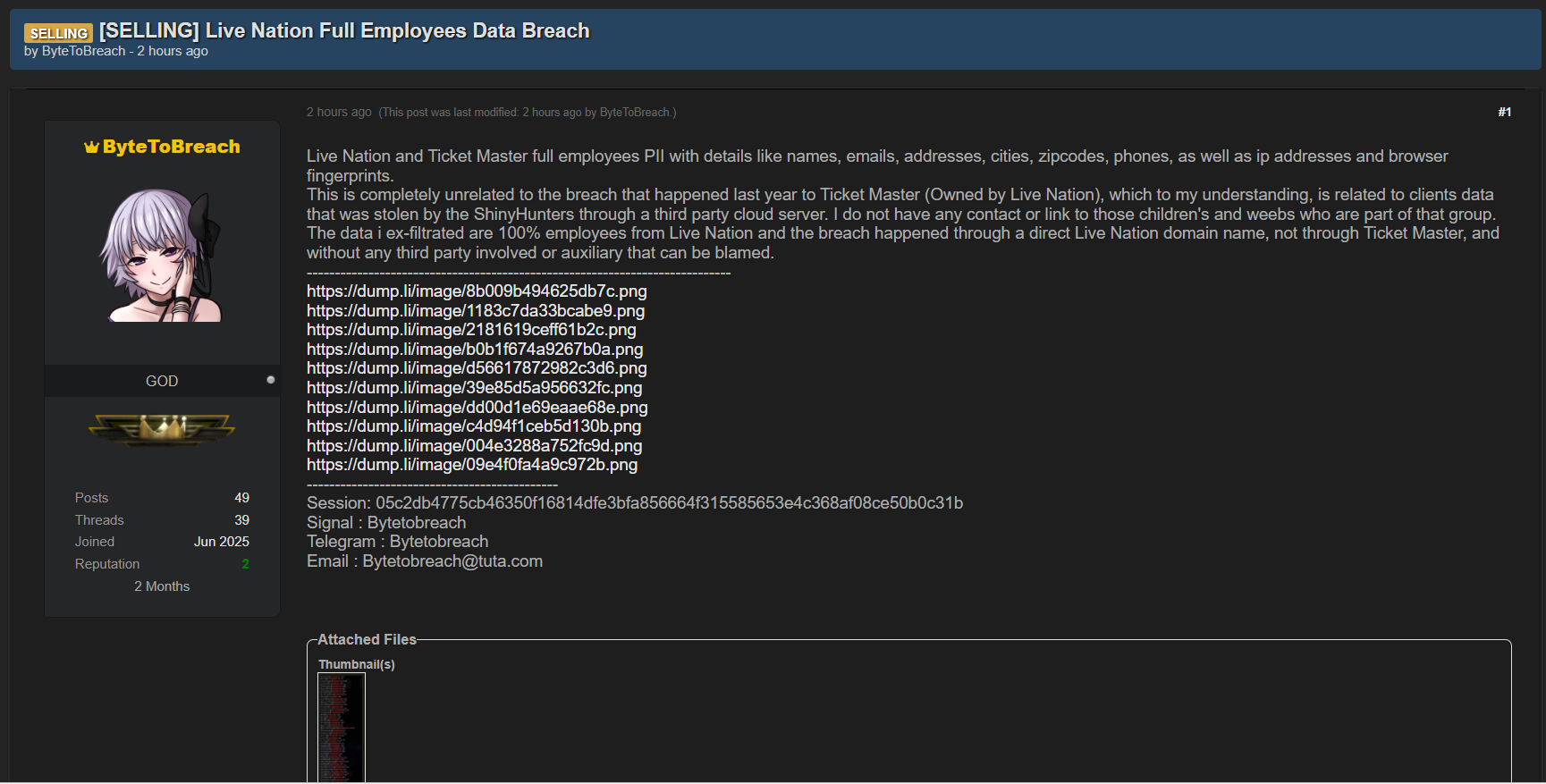
Task: Open link image/b0b1f674a9267b0a.png
Action: (x=475, y=350)
